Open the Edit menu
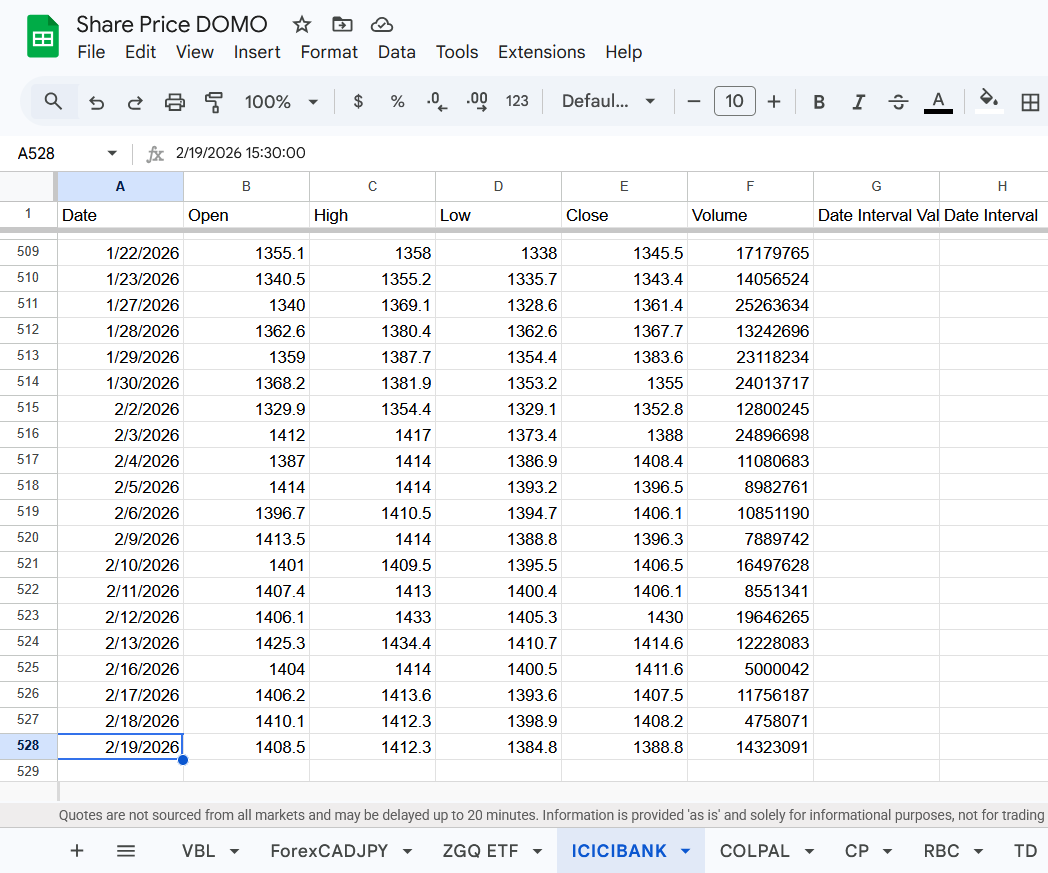This screenshot has width=1048, height=873. pos(140,52)
